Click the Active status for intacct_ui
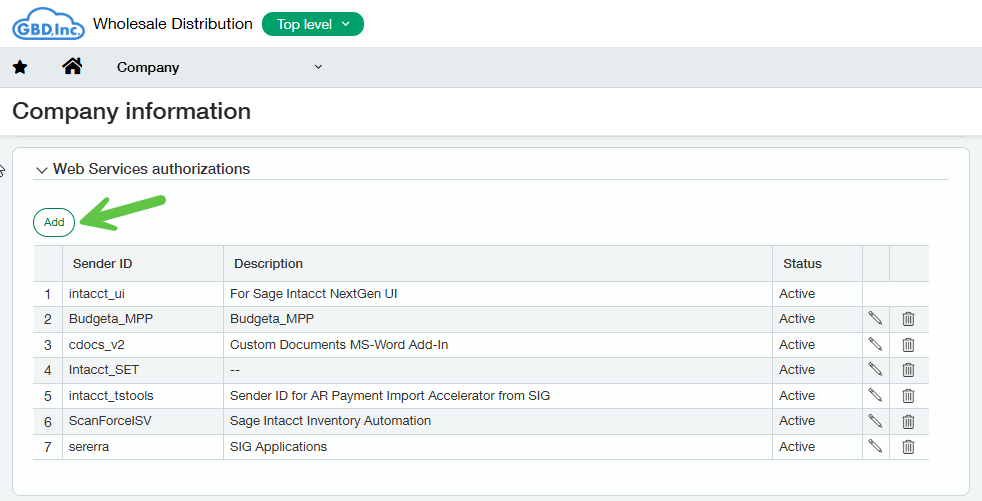 click(x=797, y=294)
